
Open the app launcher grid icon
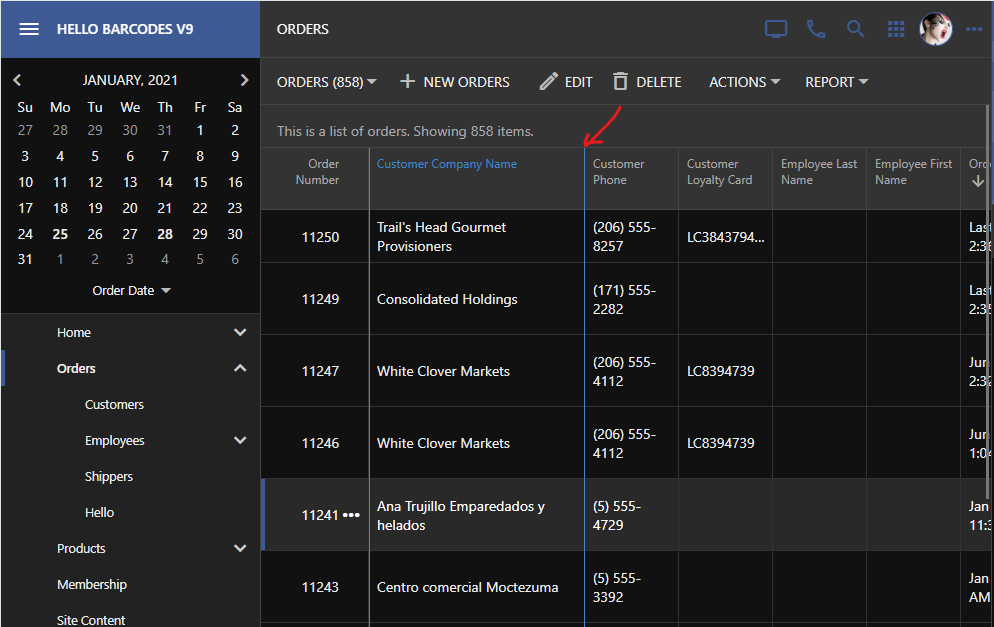coord(896,29)
